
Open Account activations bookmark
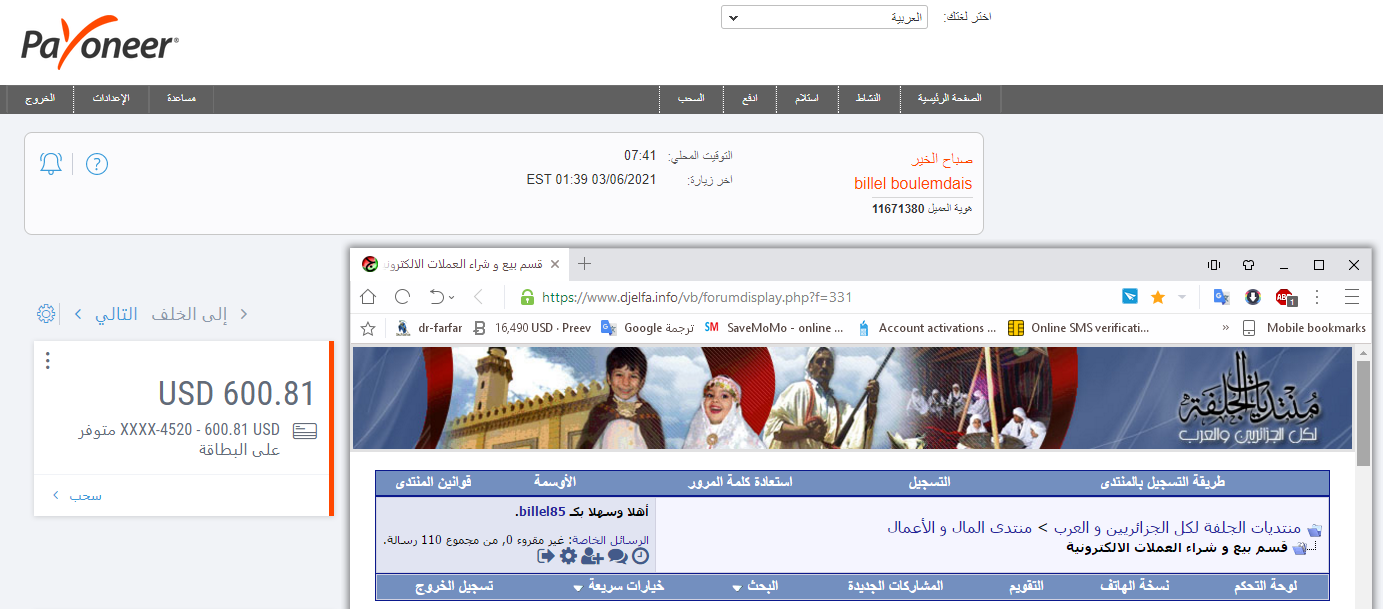pyautogui.click(x=927, y=328)
